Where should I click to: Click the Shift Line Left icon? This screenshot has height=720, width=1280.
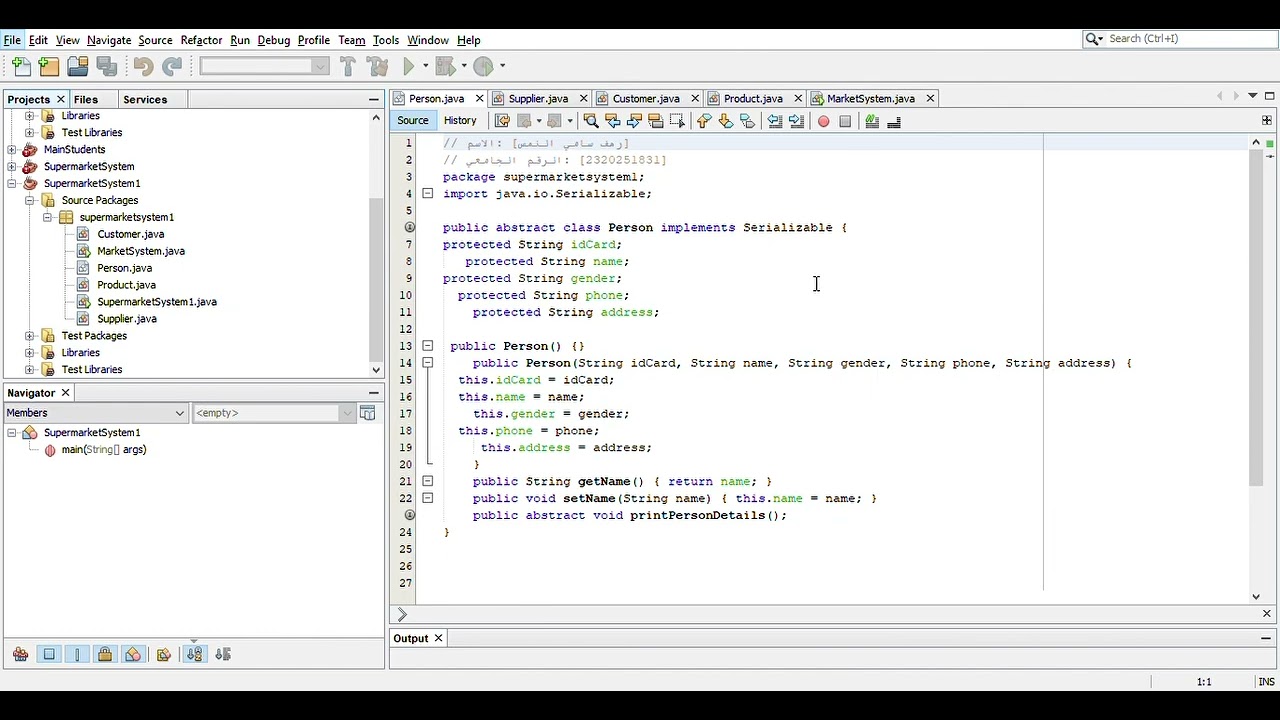point(775,121)
